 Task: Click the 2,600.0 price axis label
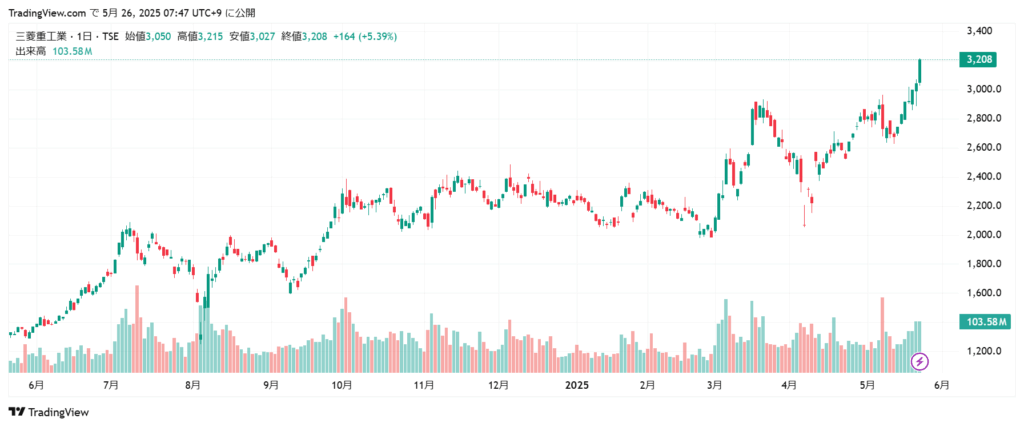click(983, 148)
